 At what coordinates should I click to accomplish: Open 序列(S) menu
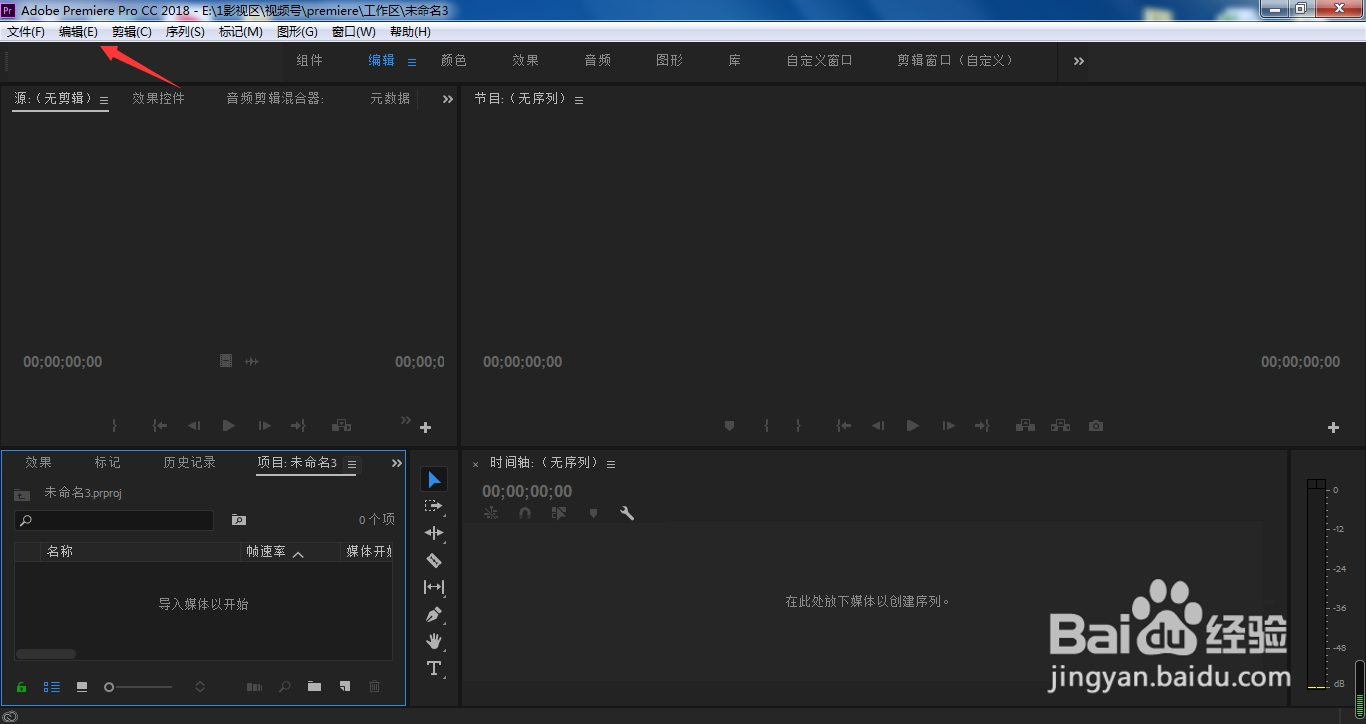[185, 32]
